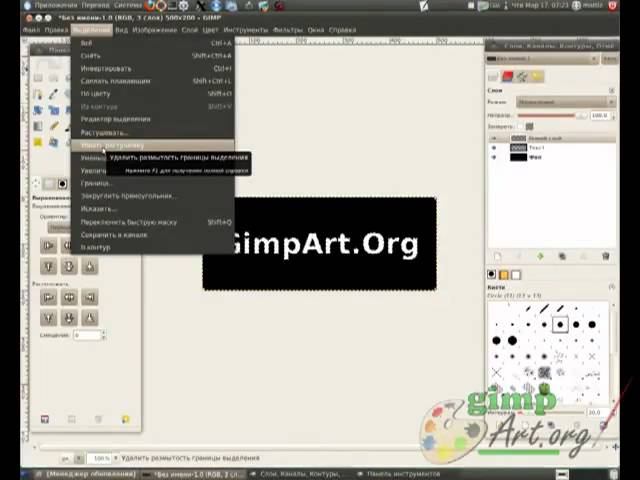Click the Смещение offset input field

point(87,335)
